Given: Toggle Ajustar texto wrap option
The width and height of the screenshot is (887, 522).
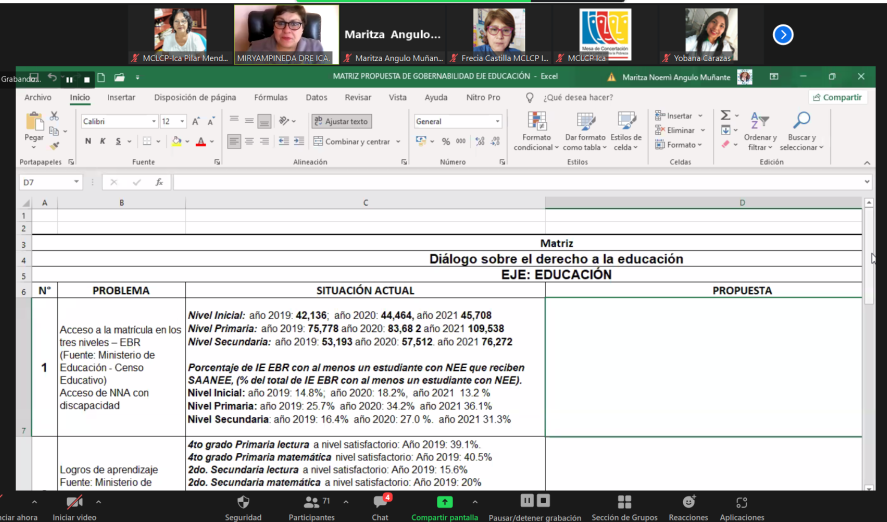Looking at the screenshot, I should 341,121.
